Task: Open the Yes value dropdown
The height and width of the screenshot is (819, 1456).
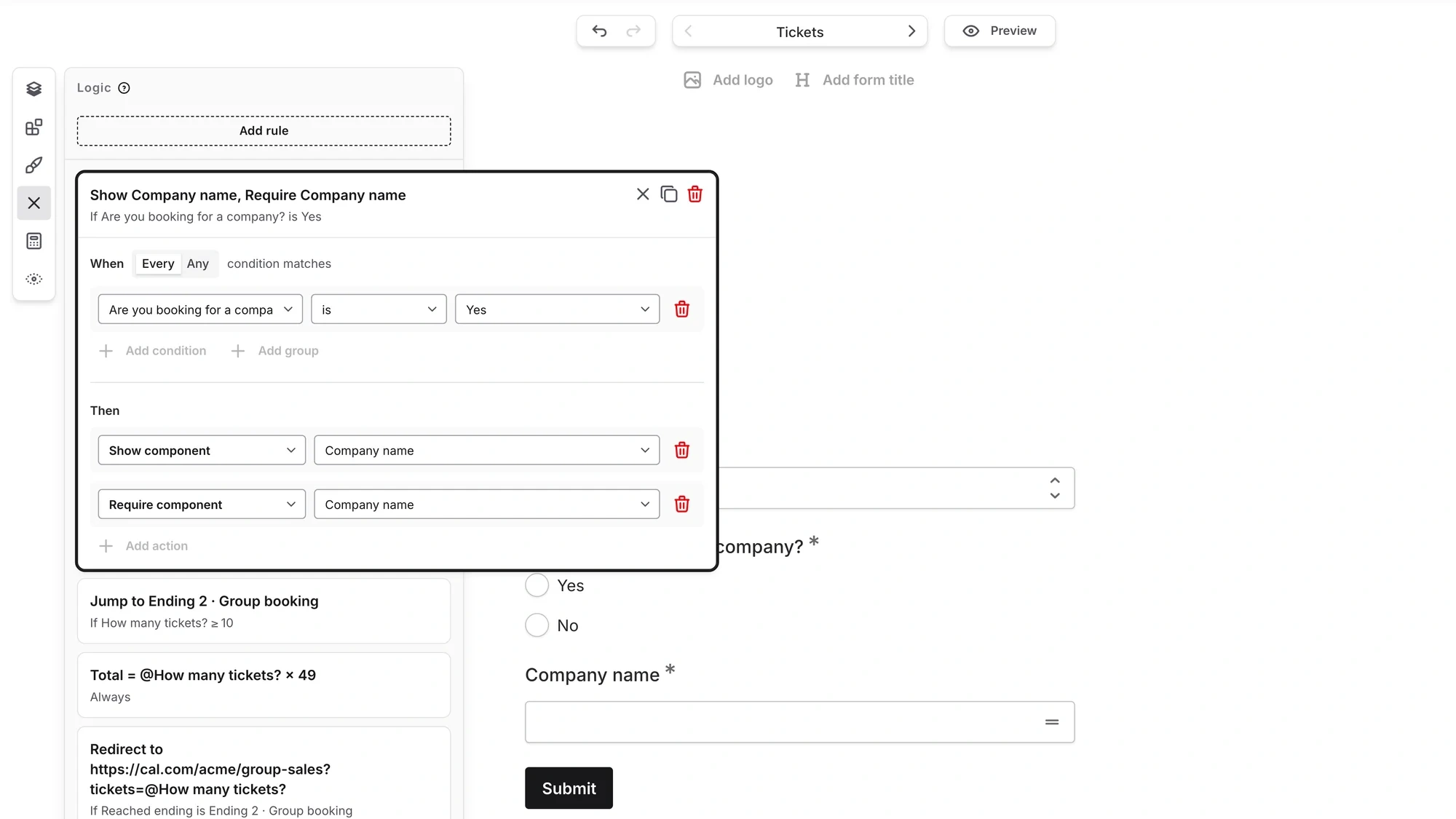Action: point(557,309)
